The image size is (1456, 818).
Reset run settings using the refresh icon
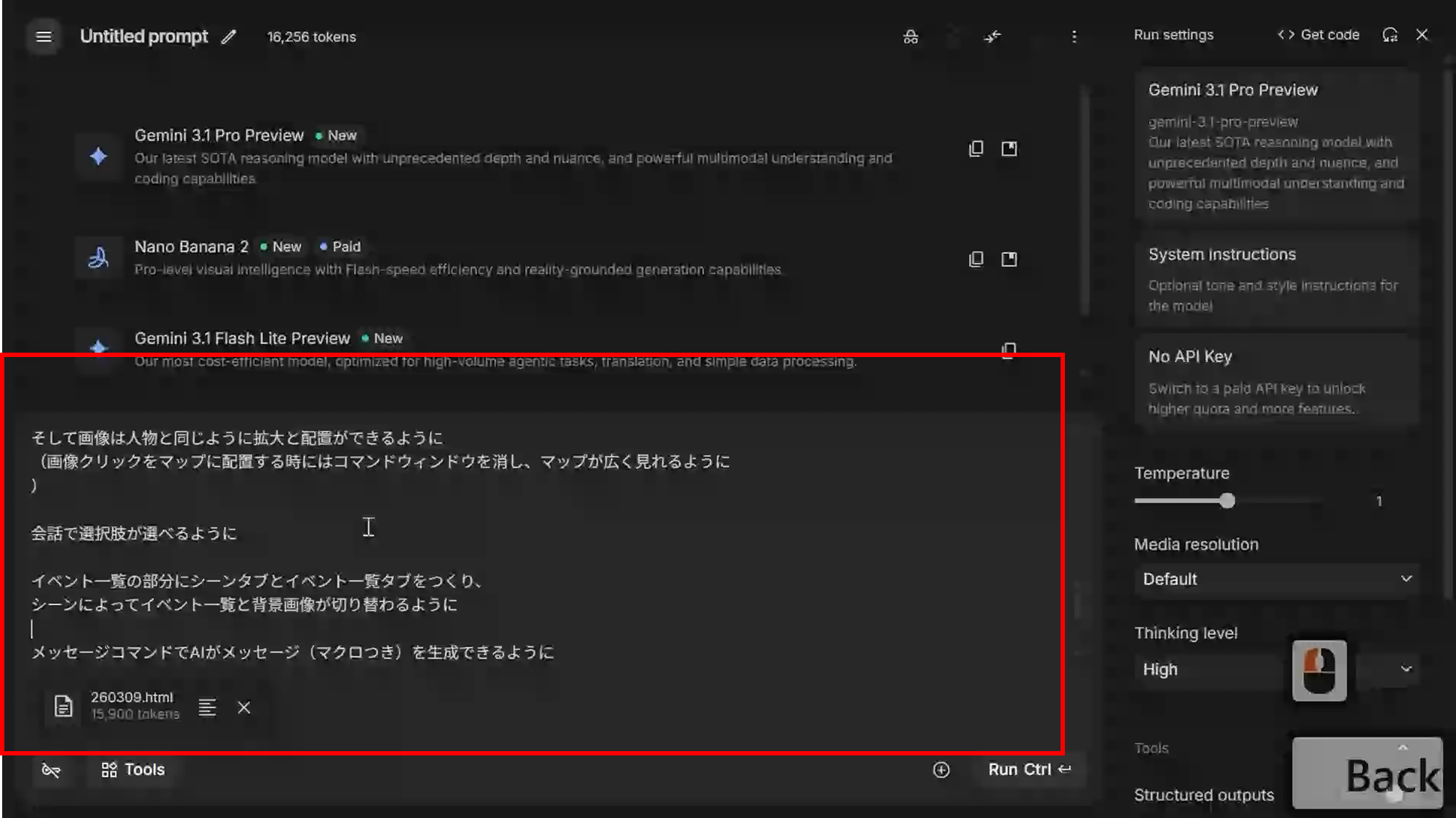(1390, 35)
